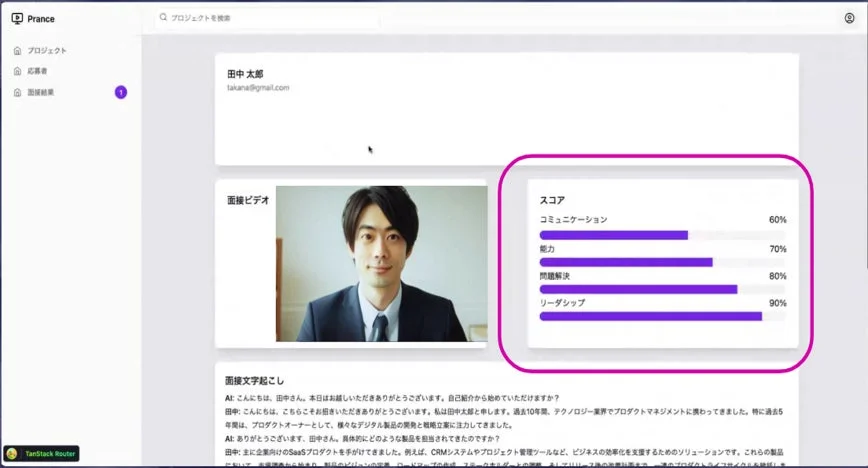
Task: Click the 面接ビデオ label
Action: 248,200
